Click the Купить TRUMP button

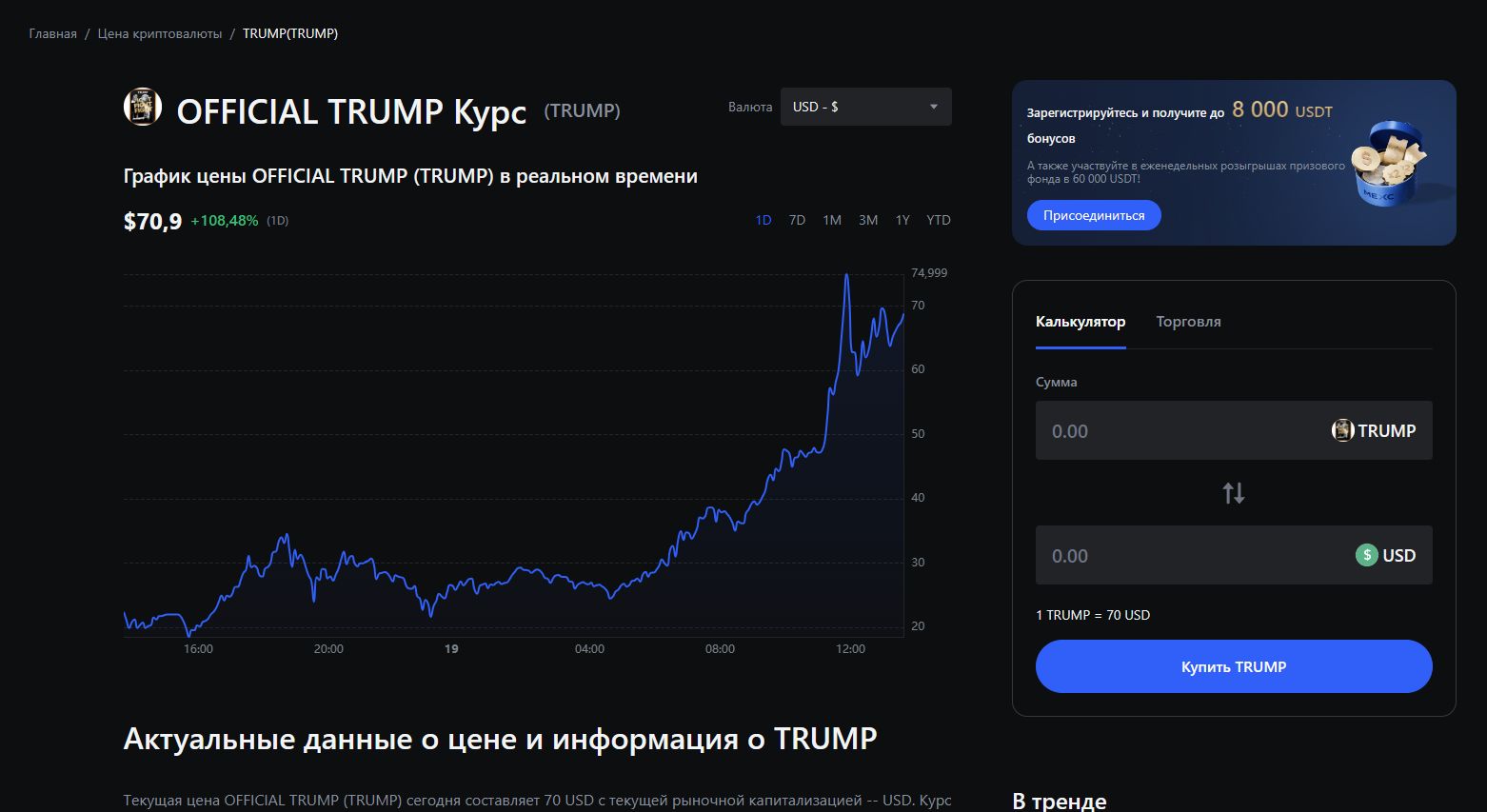click(1234, 666)
